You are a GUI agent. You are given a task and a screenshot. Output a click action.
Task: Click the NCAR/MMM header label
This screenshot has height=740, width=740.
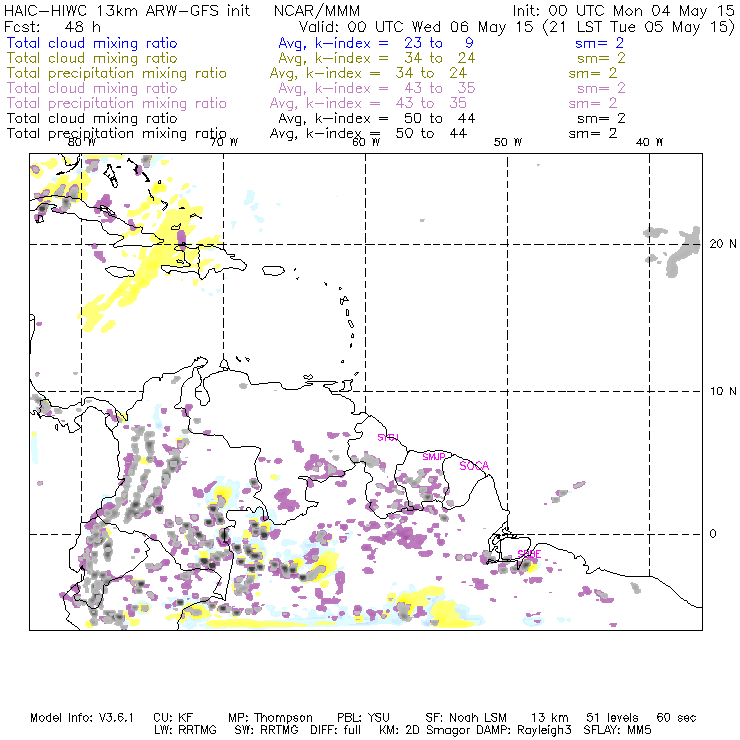[317, 11]
